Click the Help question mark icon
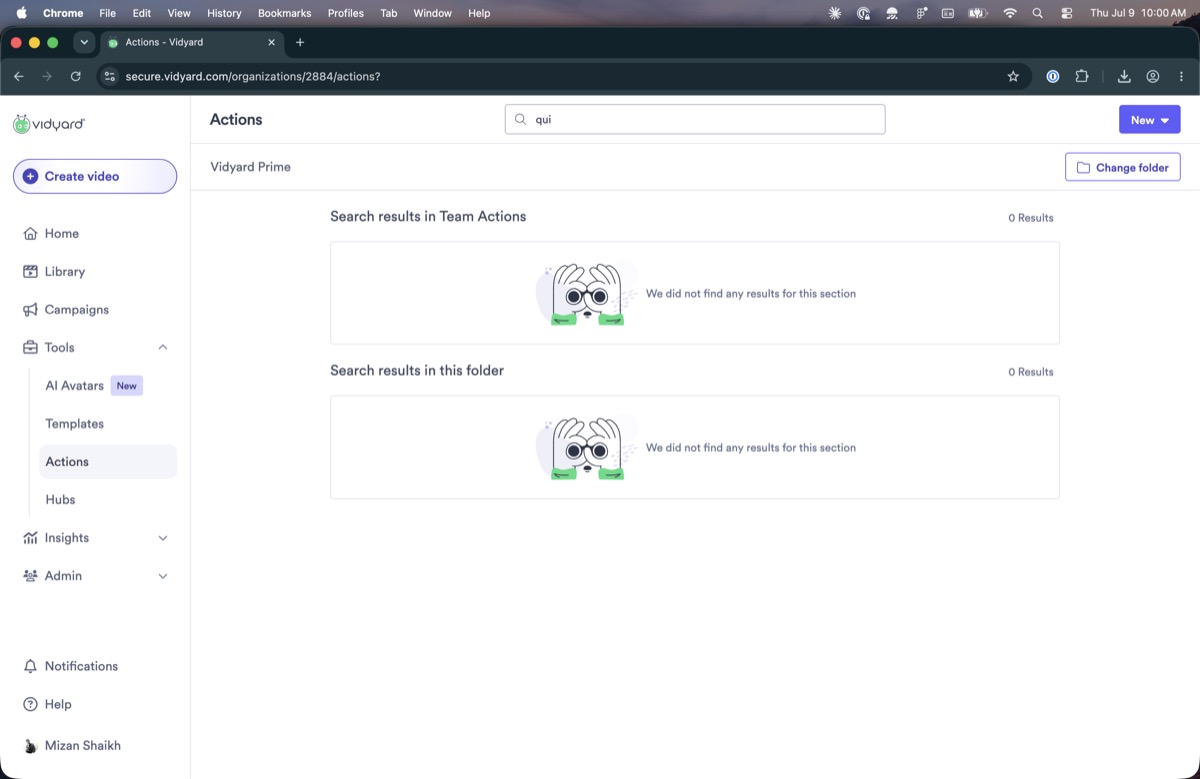Viewport: 1200px width, 779px height. point(30,704)
